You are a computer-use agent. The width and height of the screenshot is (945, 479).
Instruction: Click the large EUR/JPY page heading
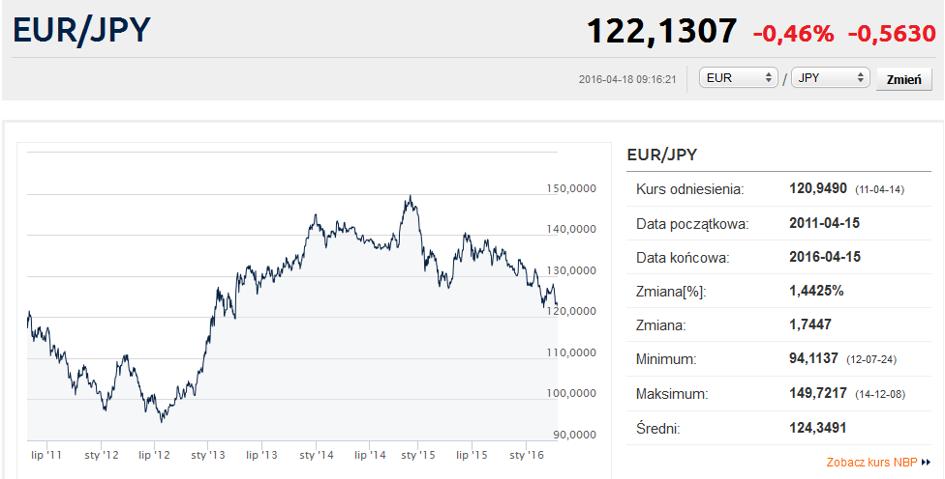[82, 31]
